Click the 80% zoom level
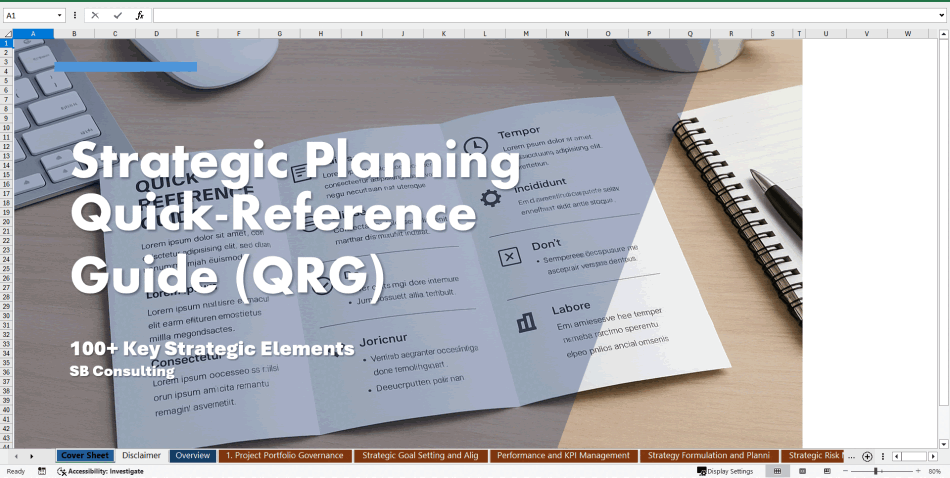The width and height of the screenshot is (950, 478). 934,471
